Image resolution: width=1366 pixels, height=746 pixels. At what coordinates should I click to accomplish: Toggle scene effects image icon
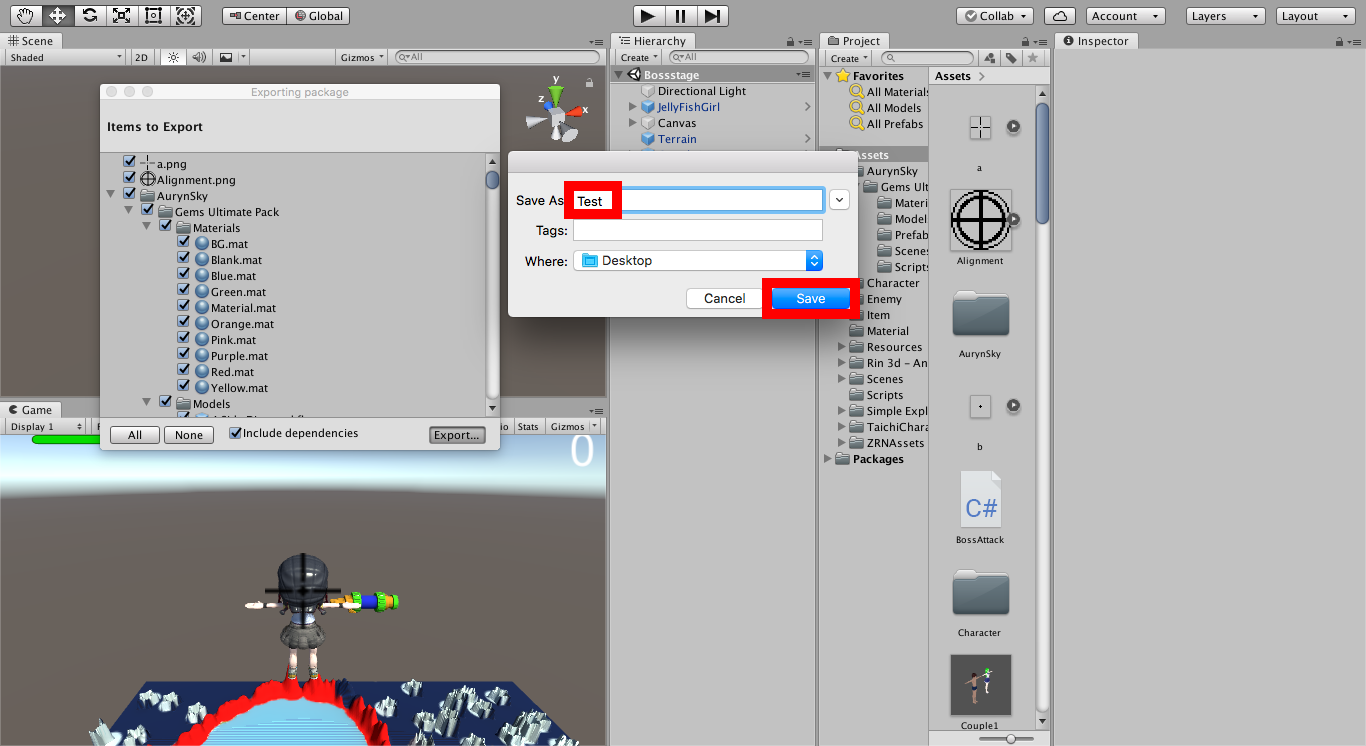pos(226,57)
